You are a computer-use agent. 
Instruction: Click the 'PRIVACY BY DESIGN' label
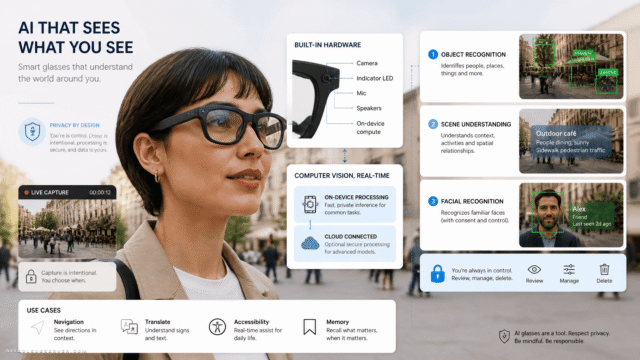point(75,125)
